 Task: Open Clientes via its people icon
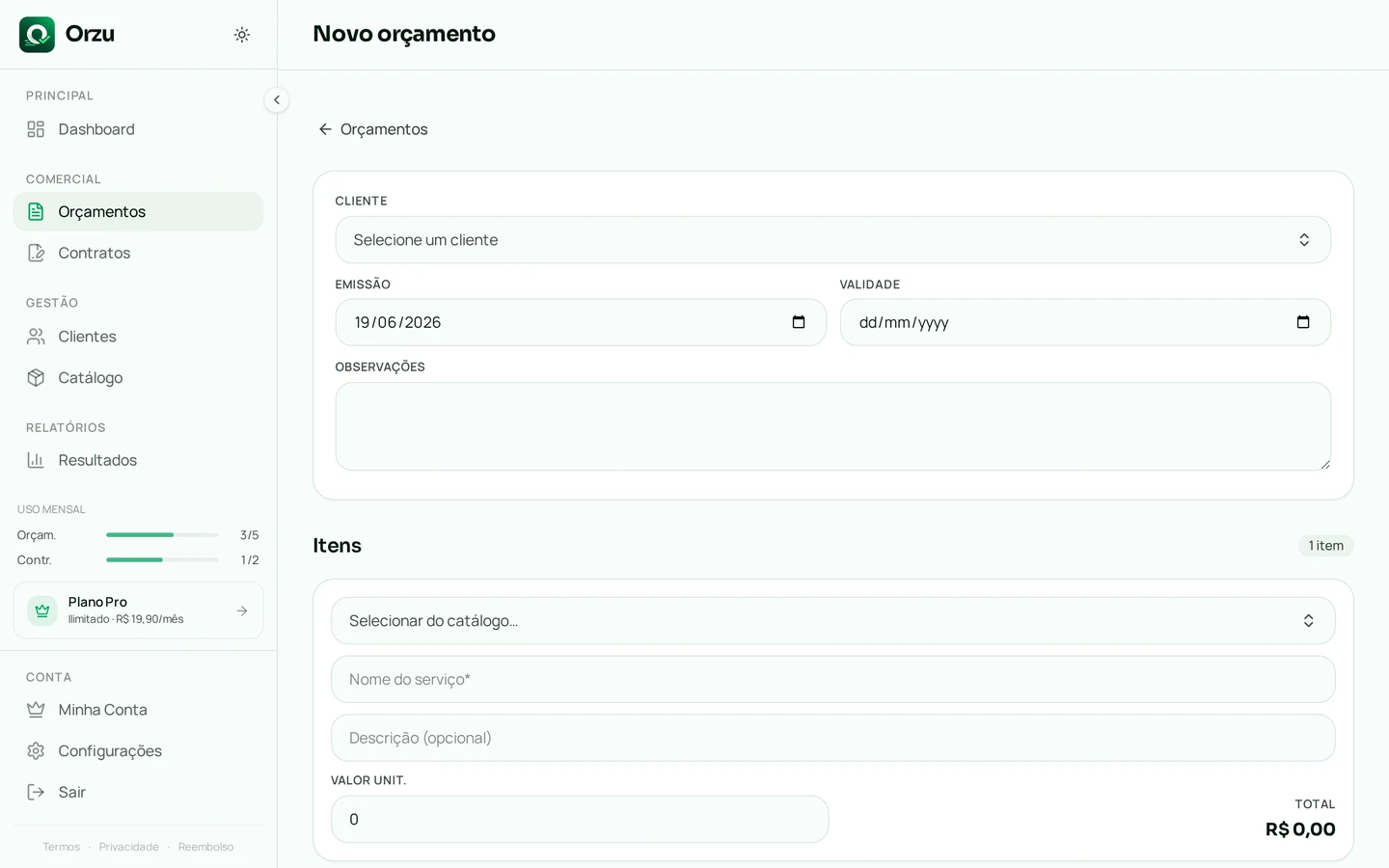pyautogui.click(x=36, y=337)
